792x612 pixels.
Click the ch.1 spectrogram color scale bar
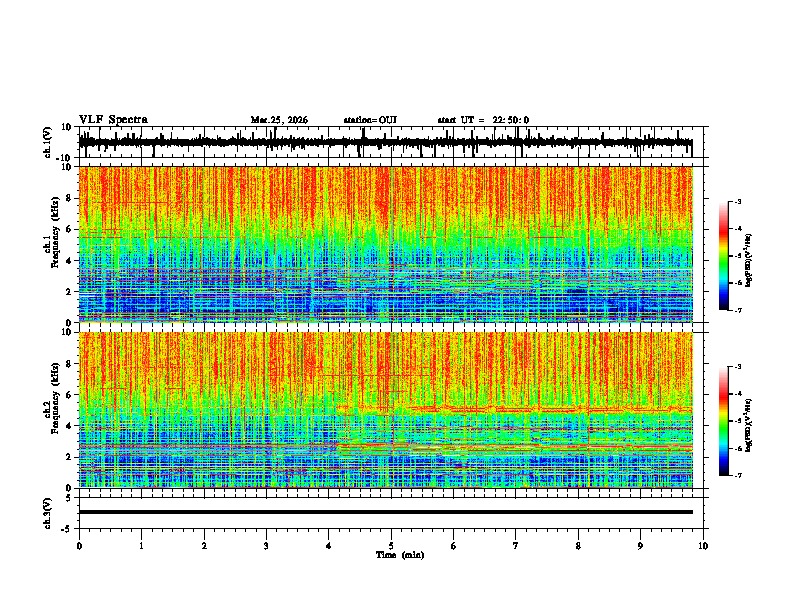click(723, 256)
